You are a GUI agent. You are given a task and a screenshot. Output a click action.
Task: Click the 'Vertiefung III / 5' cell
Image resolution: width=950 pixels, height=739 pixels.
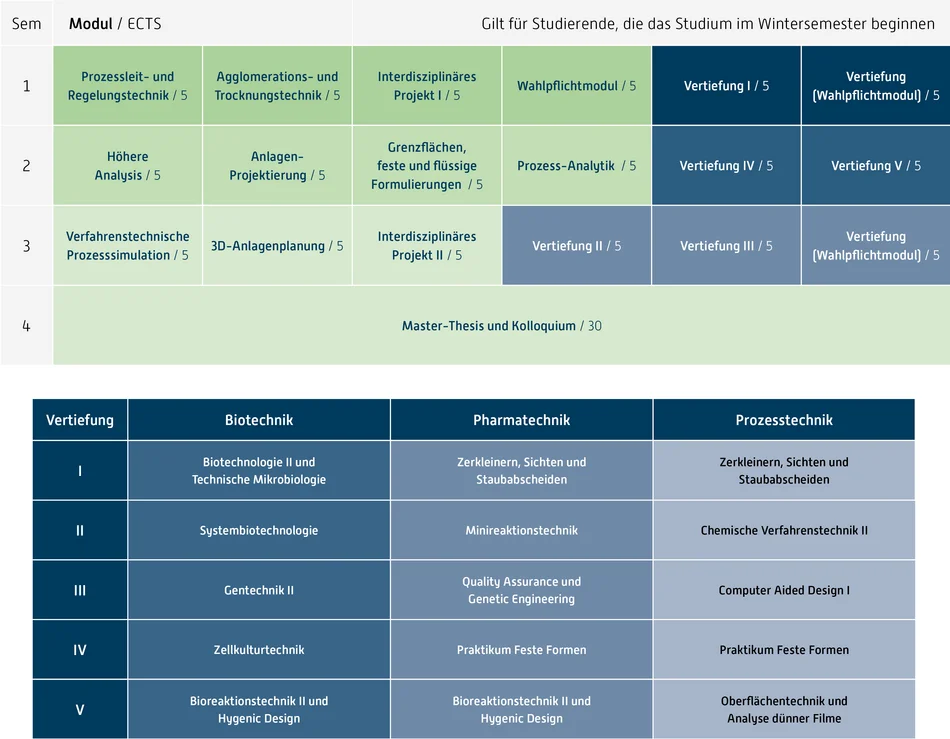click(x=726, y=245)
